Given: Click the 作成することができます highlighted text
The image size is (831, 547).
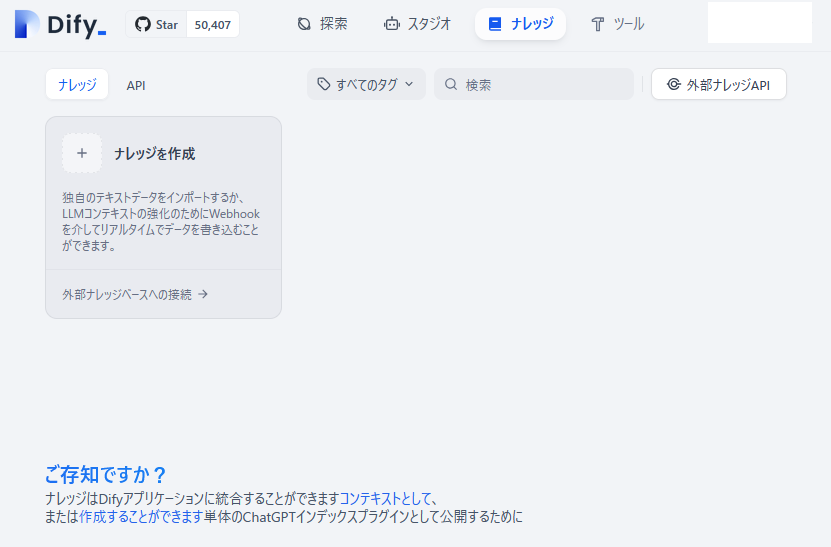Looking at the screenshot, I should tap(141, 517).
